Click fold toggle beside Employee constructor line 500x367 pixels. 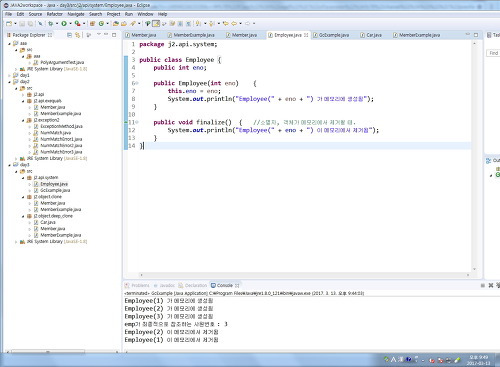[x=137, y=83]
